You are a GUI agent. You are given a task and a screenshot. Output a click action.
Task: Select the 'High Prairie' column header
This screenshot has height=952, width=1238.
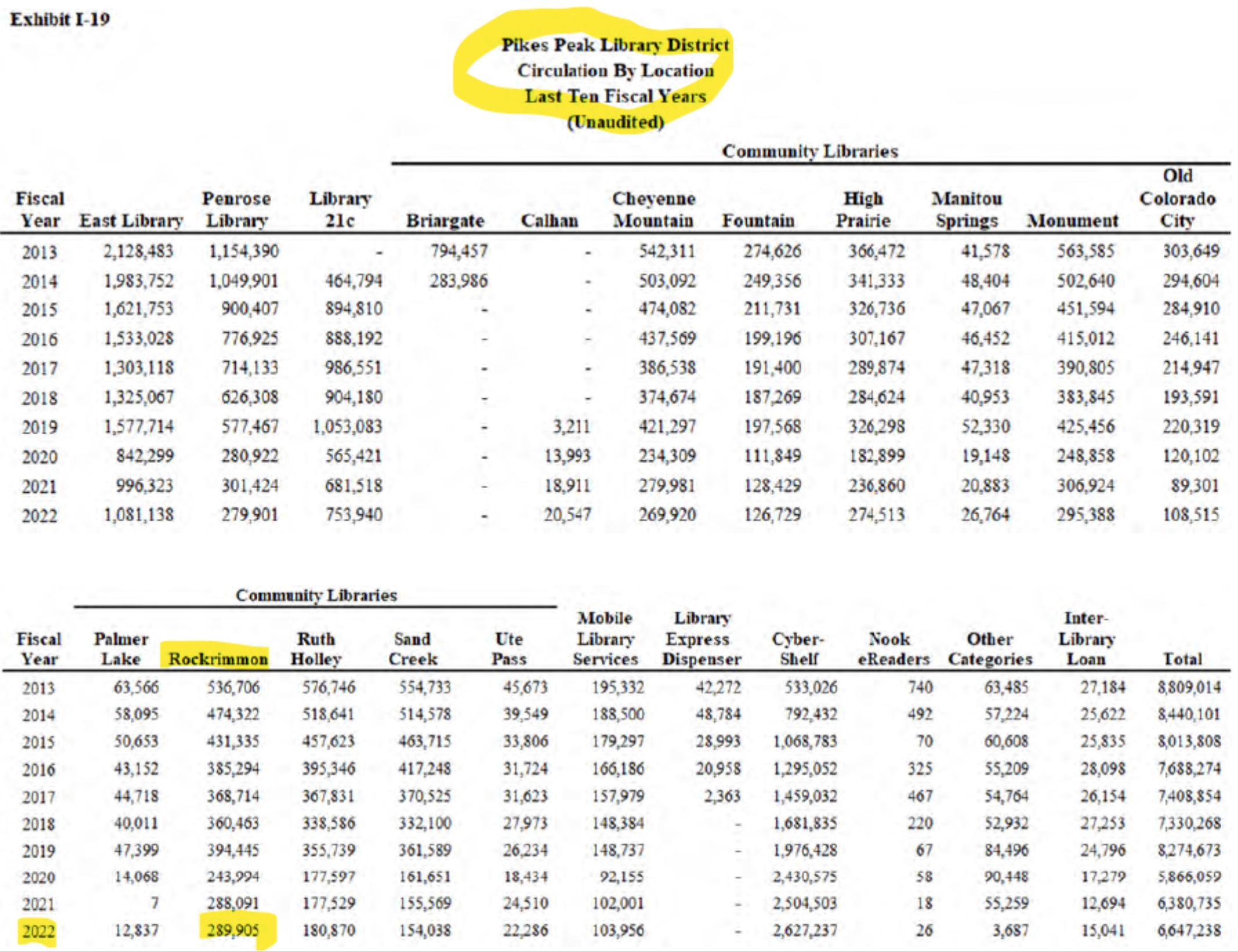coord(863,210)
